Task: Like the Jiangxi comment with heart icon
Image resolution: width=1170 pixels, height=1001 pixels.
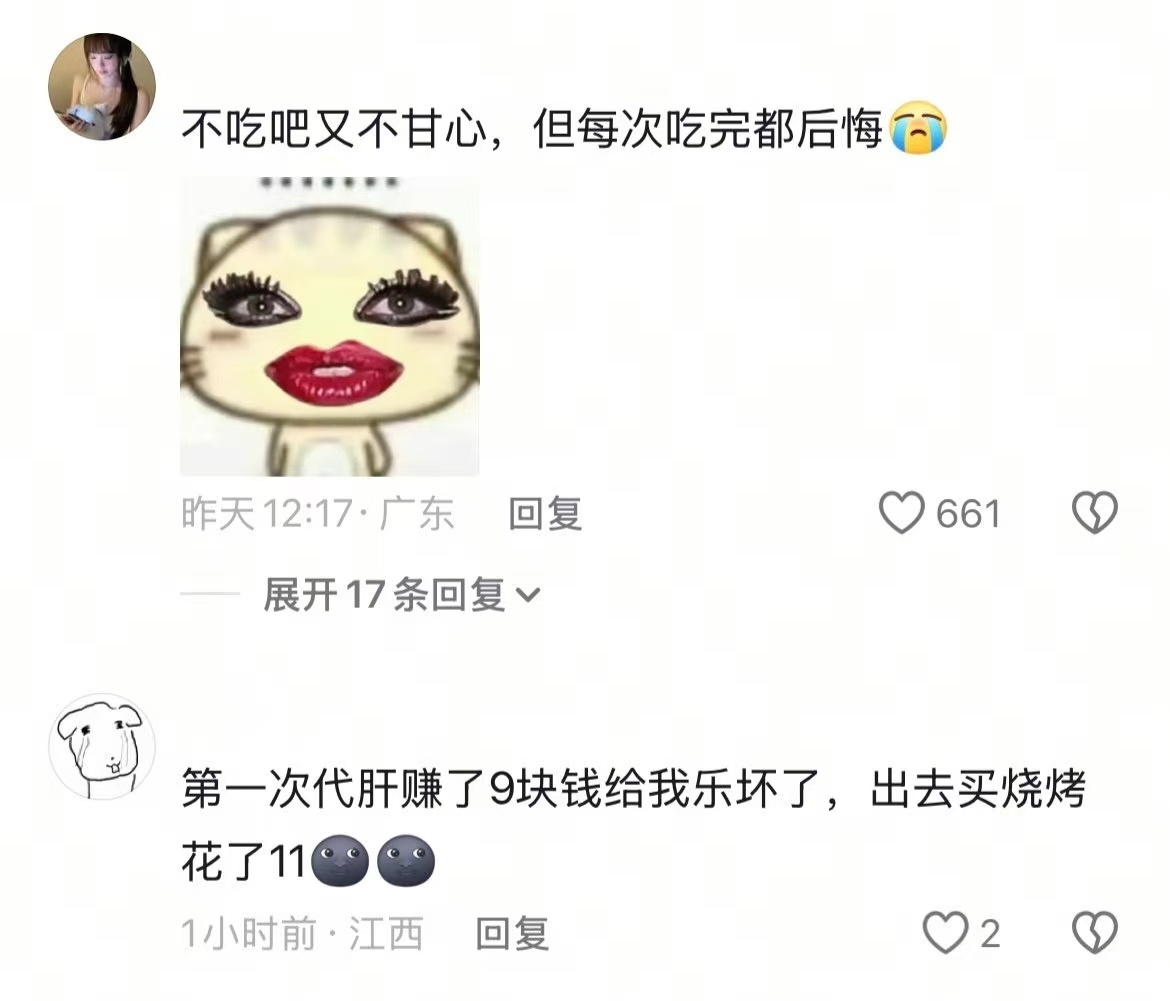Action: (x=945, y=932)
